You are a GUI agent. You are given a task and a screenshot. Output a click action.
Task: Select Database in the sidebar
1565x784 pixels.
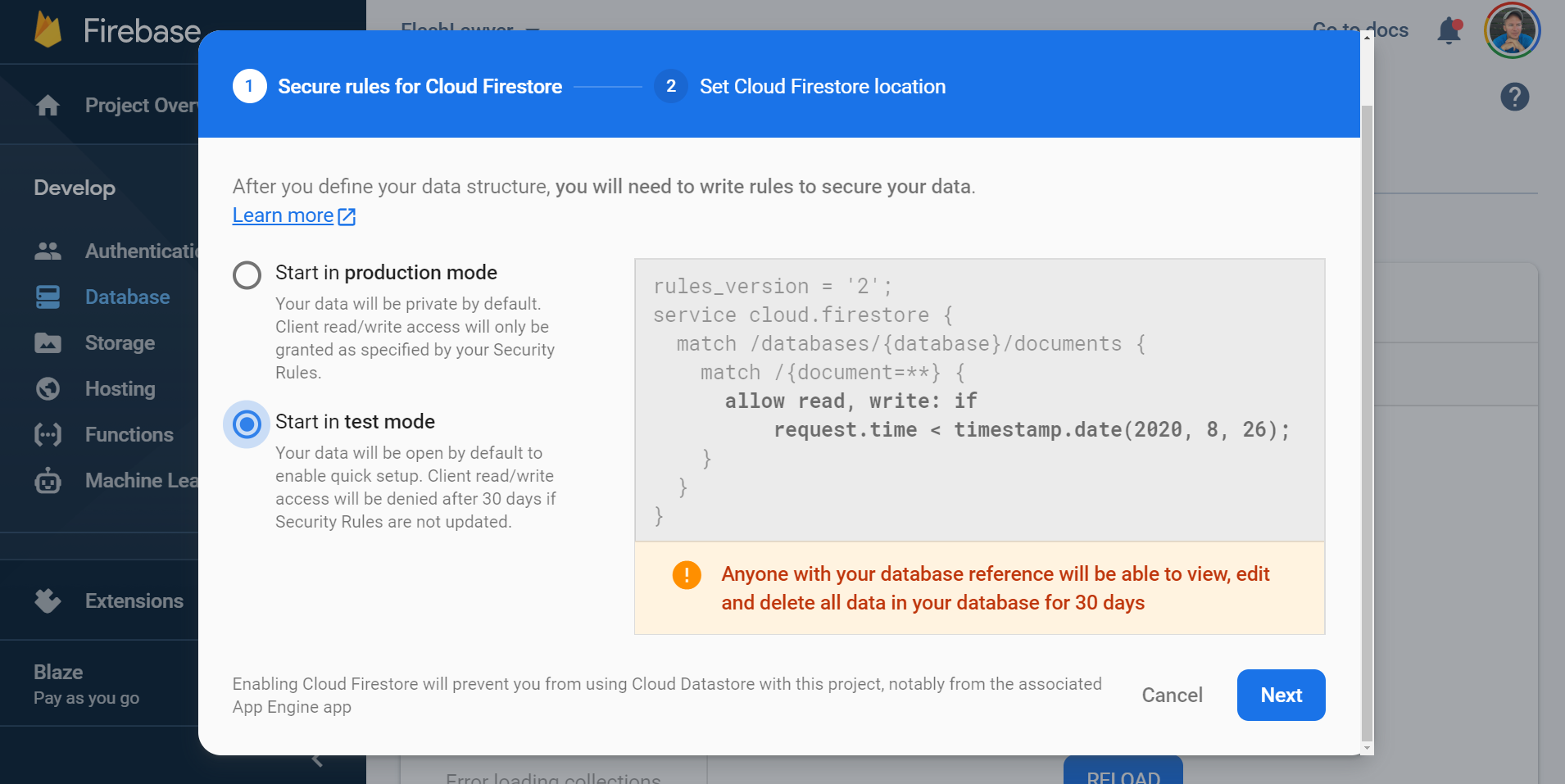(x=127, y=297)
